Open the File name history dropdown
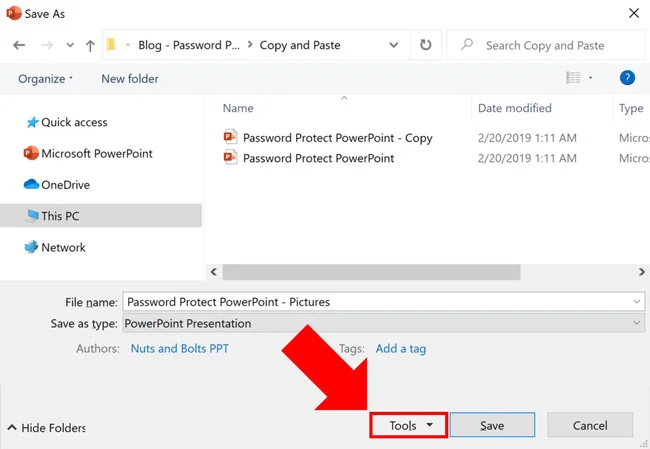The image size is (650, 449). pos(636,302)
